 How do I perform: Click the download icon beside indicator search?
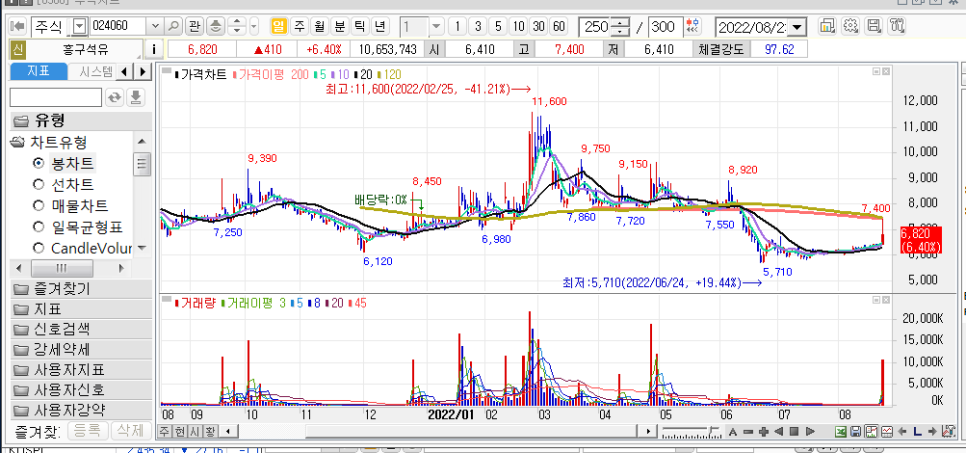coord(136,97)
